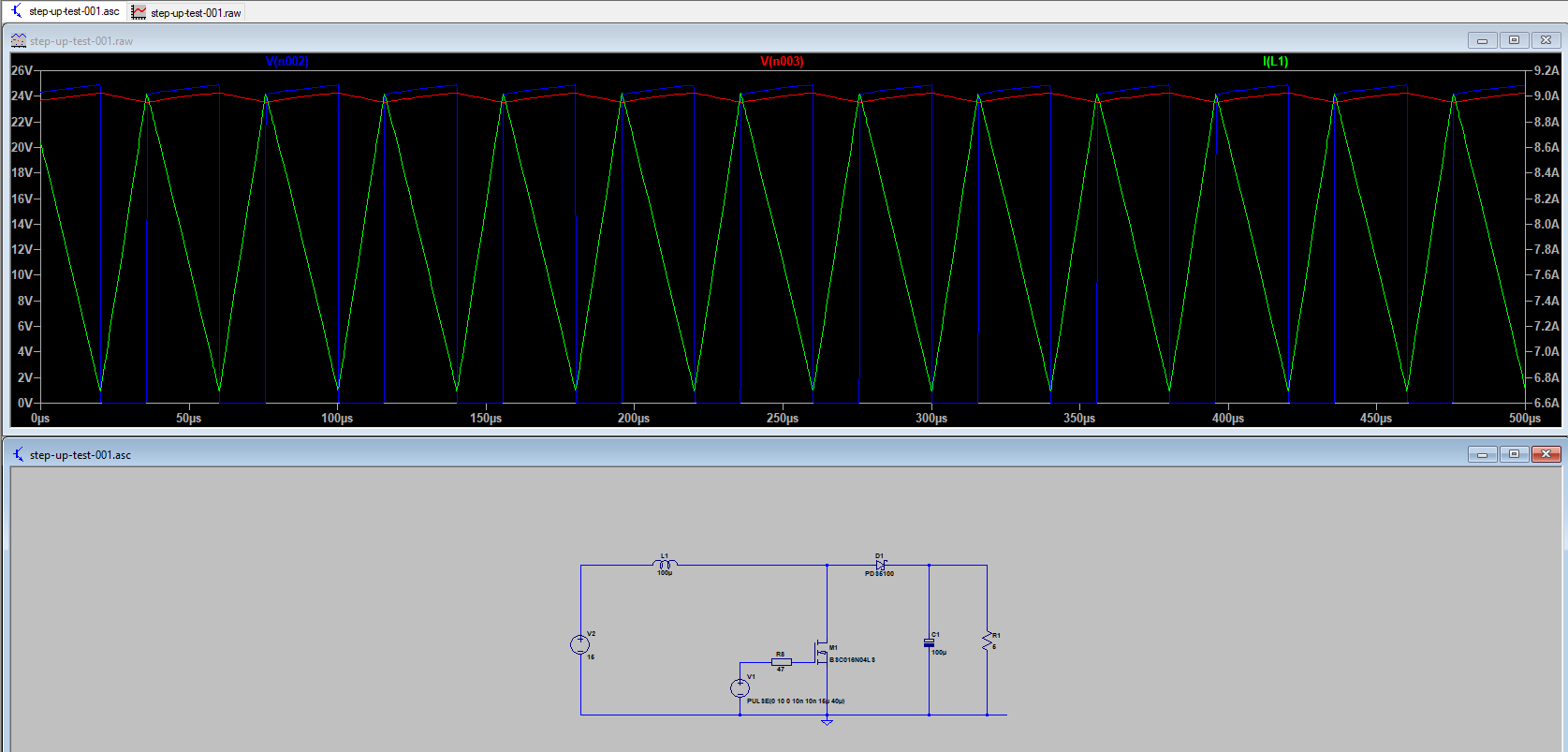
Task: Click the PULSE(0 10 0 10n 10n 15µ 40µ) text
Action: (796, 700)
